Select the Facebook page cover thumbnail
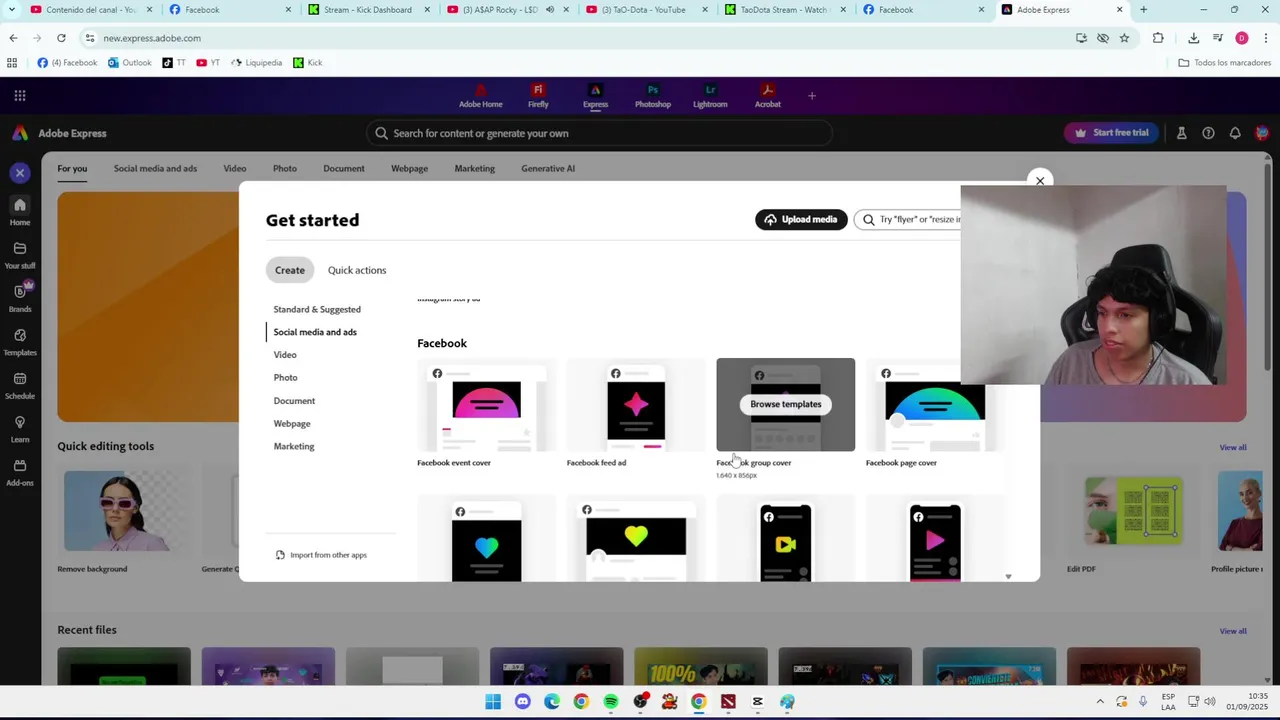 click(935, 405)
